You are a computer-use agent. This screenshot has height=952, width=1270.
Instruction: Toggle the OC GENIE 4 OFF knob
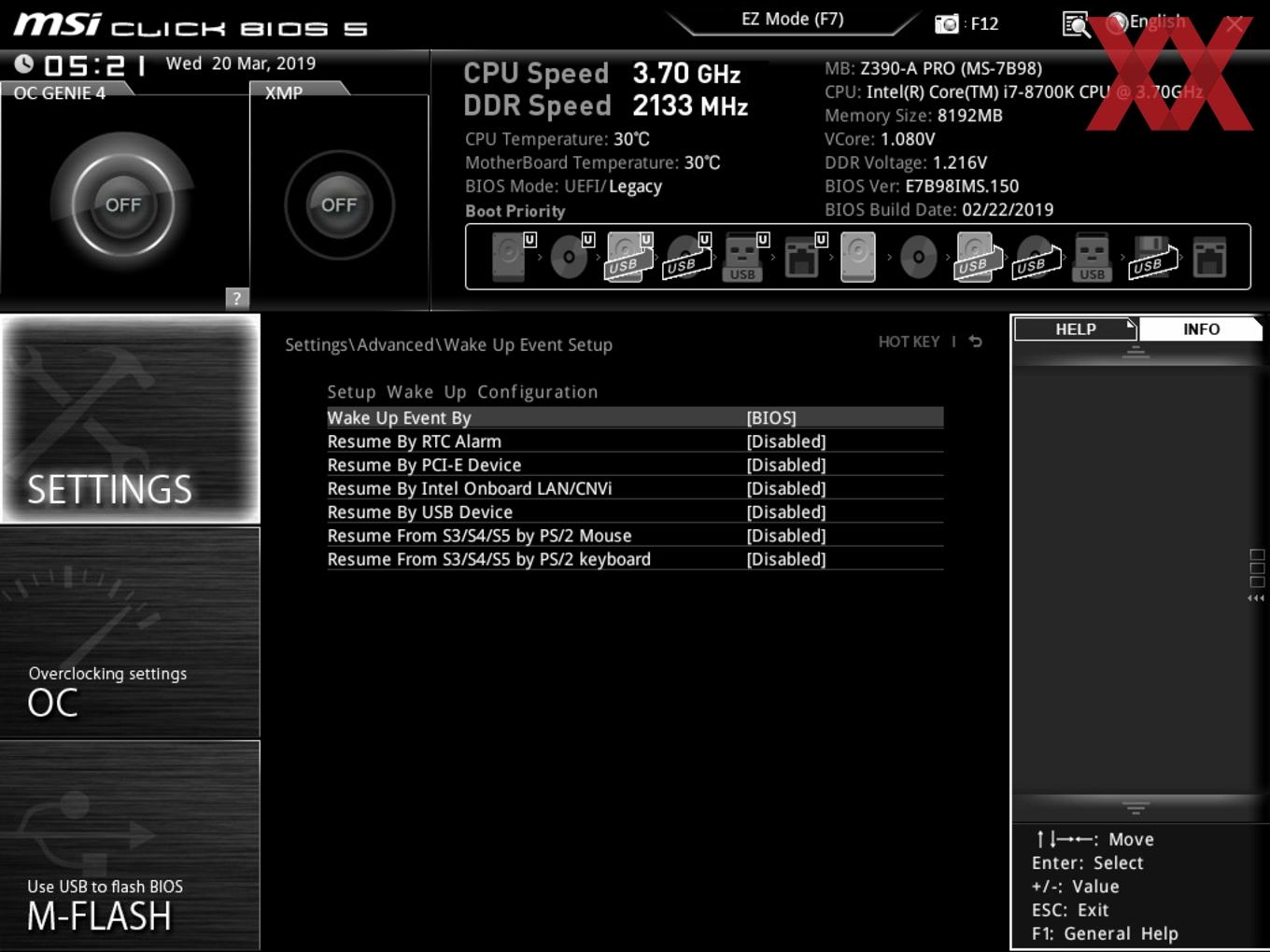coord(122,204)
